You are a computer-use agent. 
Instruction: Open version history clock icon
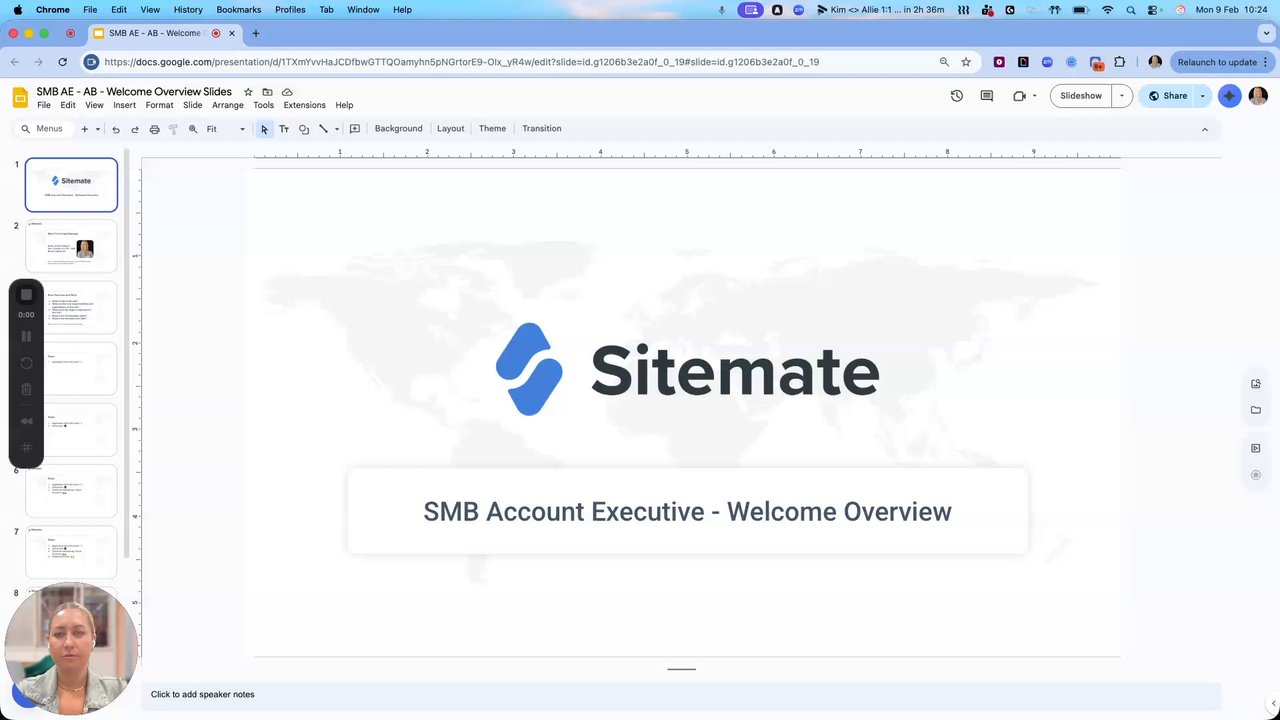pyautogui.click(x=957, y=96)
